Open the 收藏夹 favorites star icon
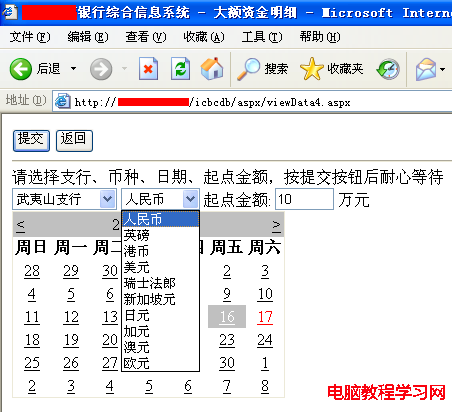 [312, 69]
